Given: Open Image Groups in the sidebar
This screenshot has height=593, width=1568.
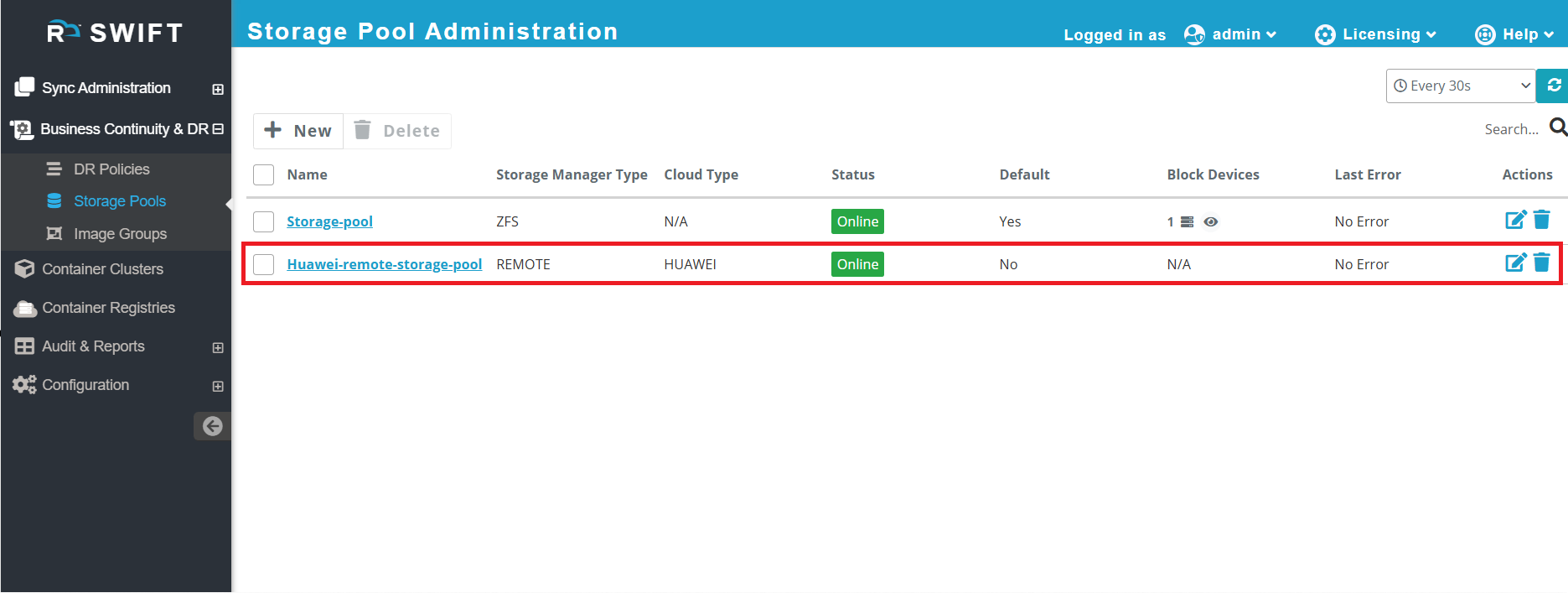Looking at the screenshot, I should click(120, 233).
